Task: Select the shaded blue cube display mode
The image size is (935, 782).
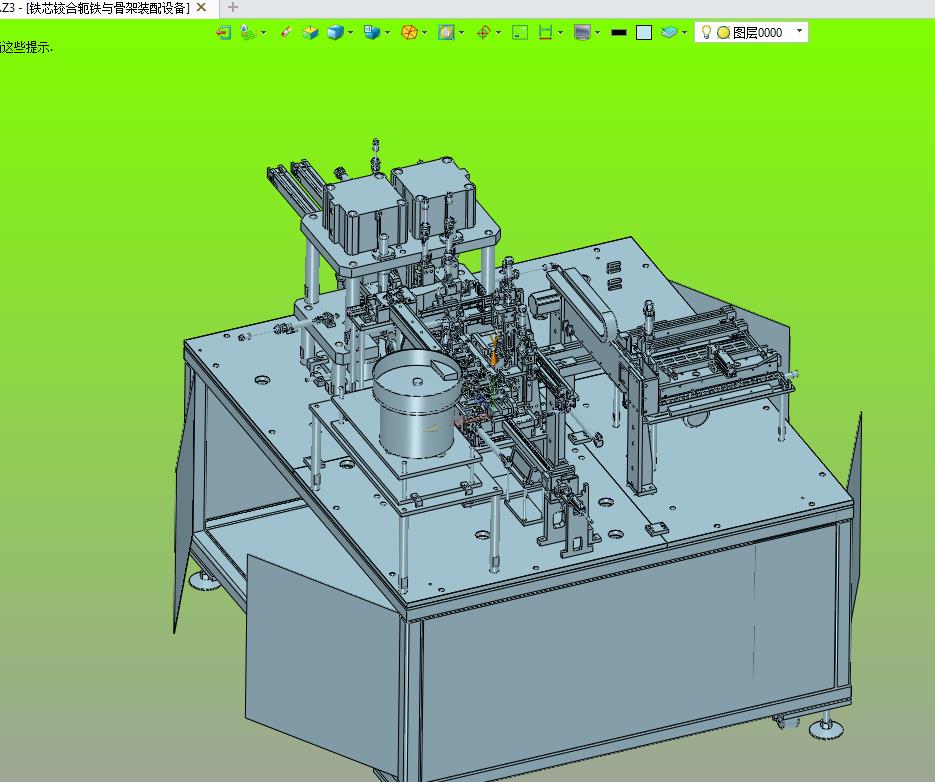Action: pos(336,32)
